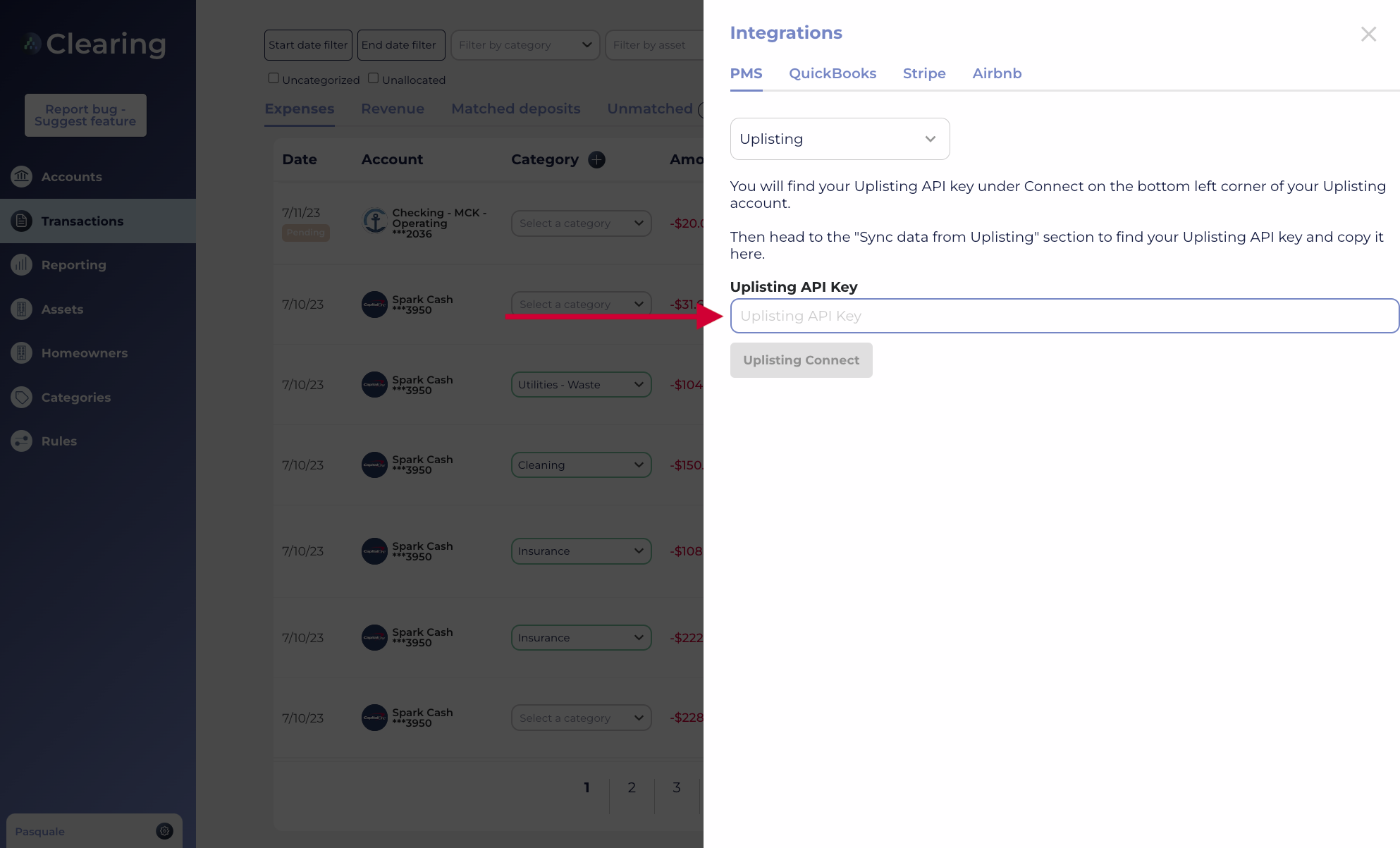Switch to the Revenue tab
The image size is (1400, 848).
coord(393,109)
